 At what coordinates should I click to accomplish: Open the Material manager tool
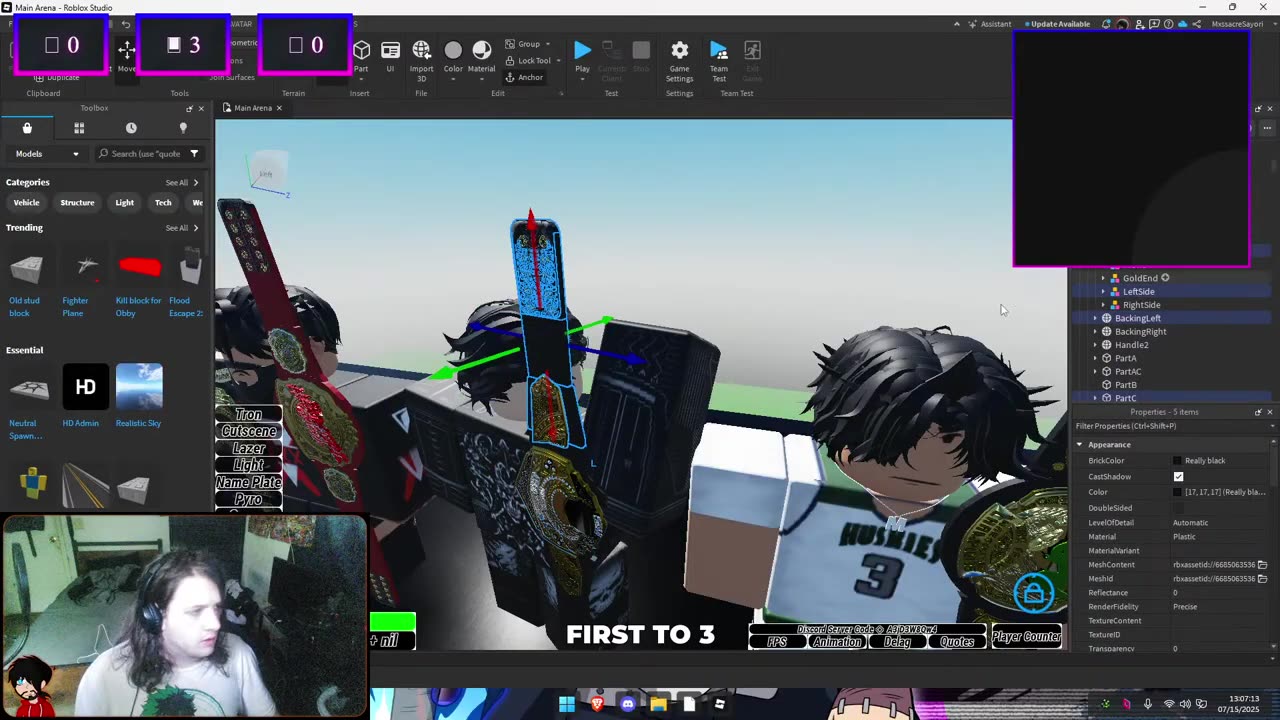(x=481, y=56)
